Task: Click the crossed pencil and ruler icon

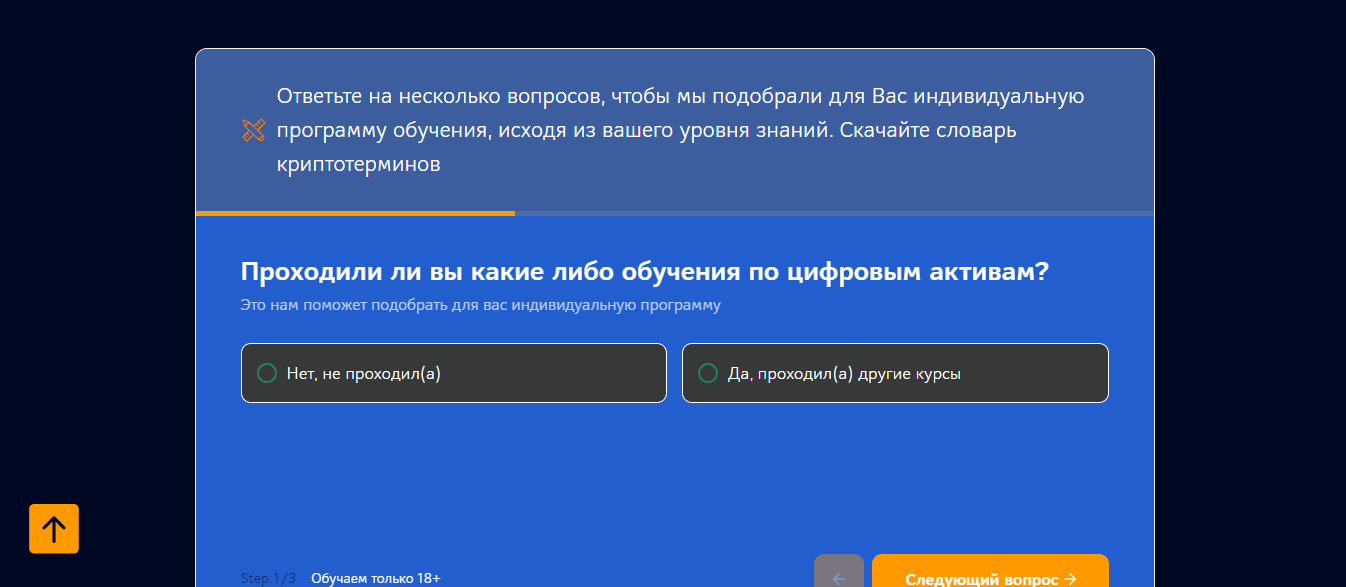Action: (x=254, y=130)
